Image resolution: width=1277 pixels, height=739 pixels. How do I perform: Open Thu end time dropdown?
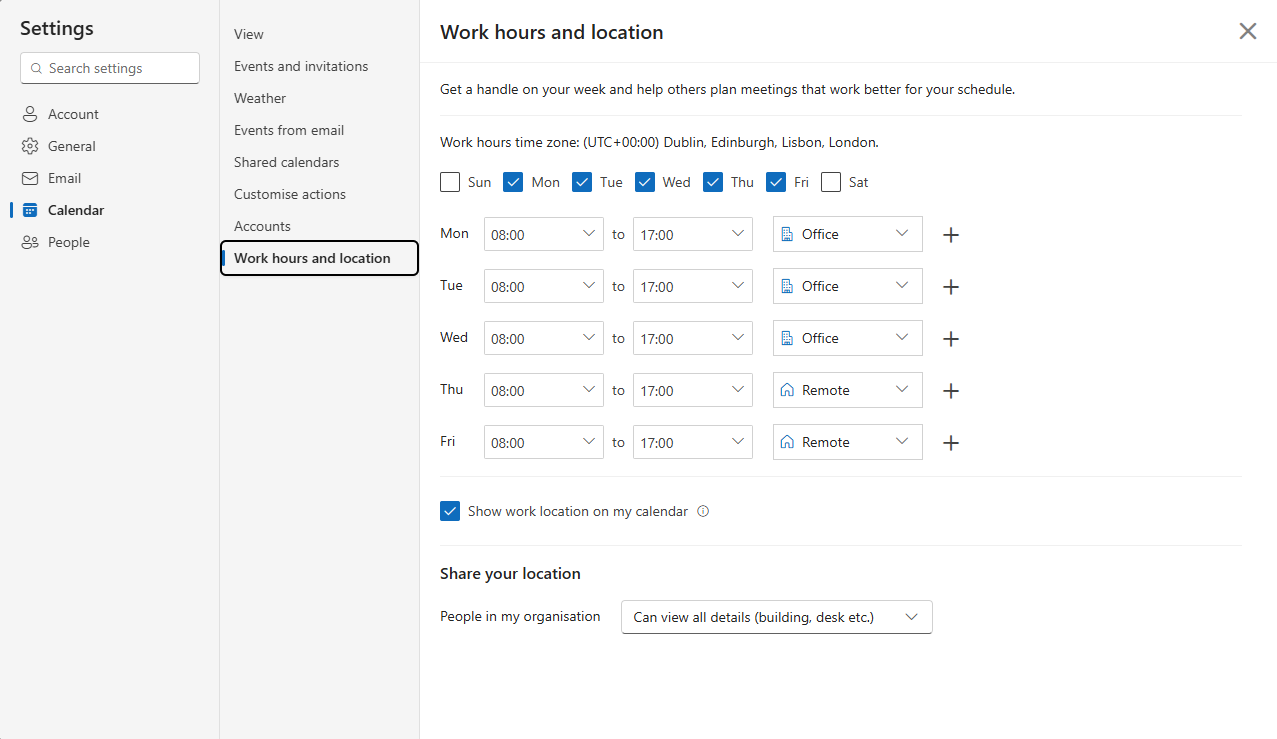tap(693, 390)
